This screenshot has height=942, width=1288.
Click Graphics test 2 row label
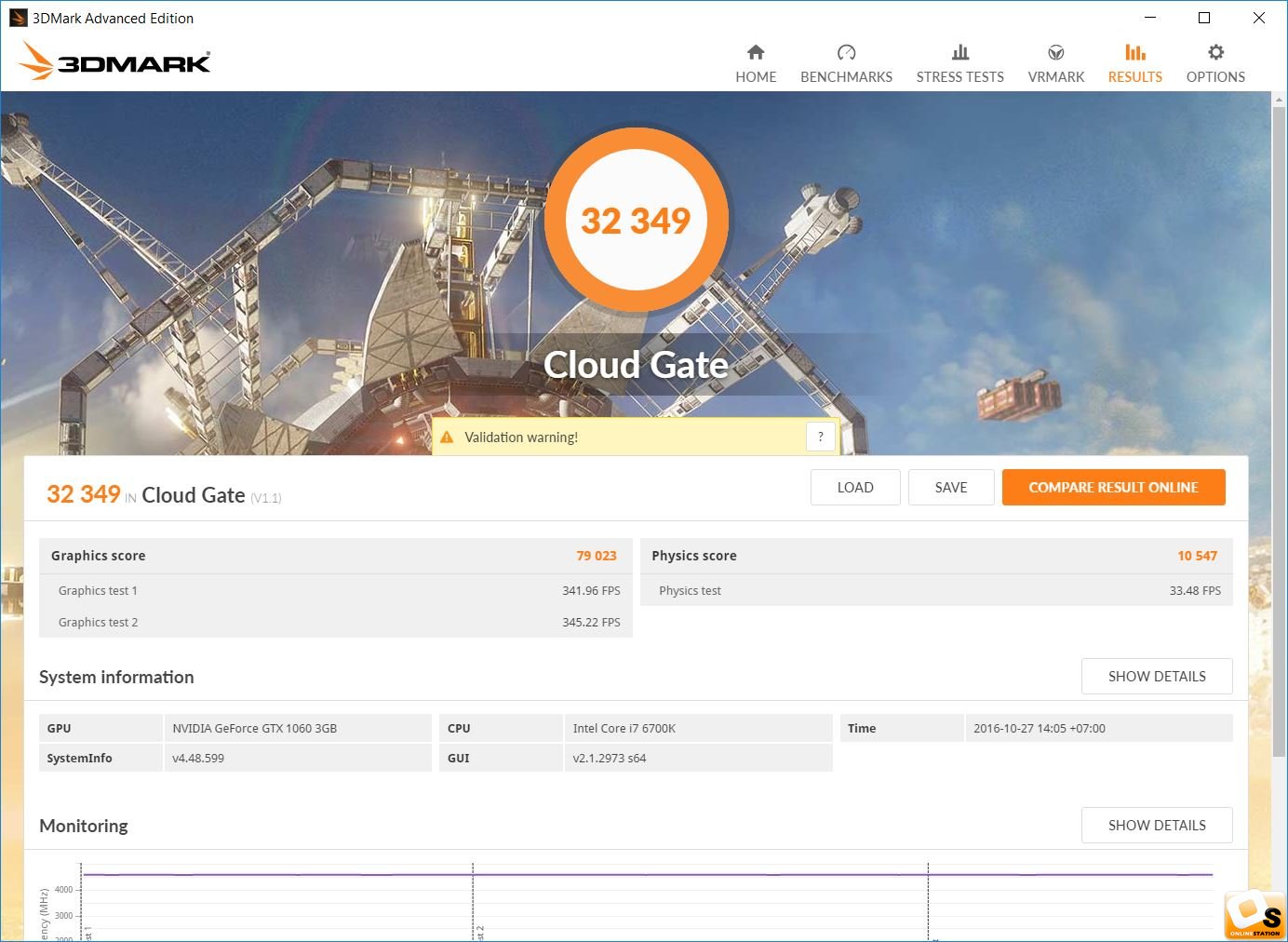coord(98,623)
